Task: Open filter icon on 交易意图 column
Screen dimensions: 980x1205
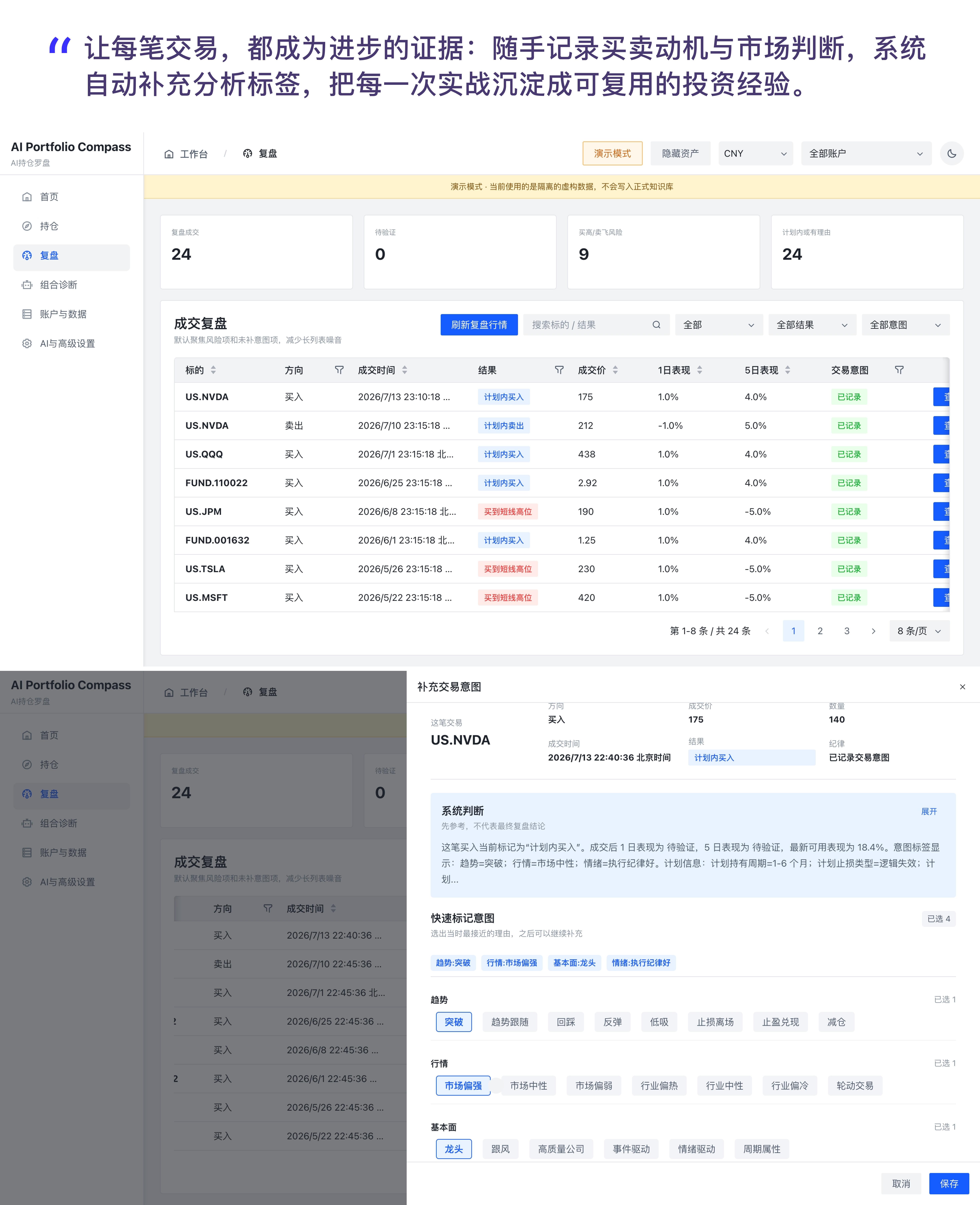Action: pyautogui.click(x=899, y=370)
